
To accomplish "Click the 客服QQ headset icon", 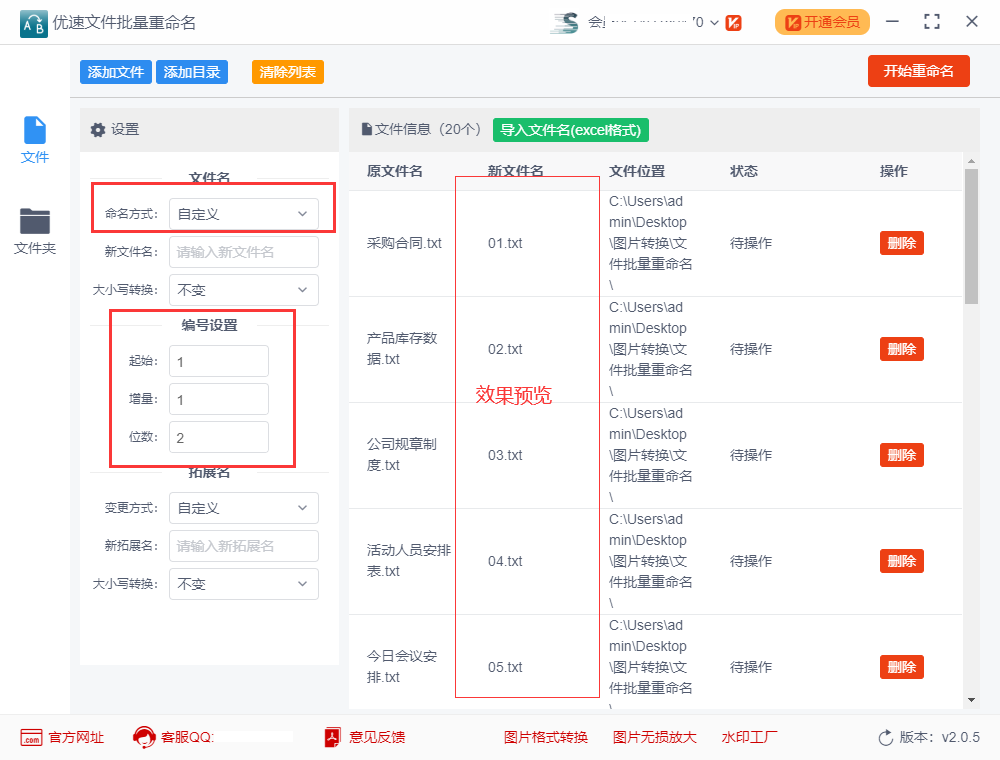I will 144,738.
